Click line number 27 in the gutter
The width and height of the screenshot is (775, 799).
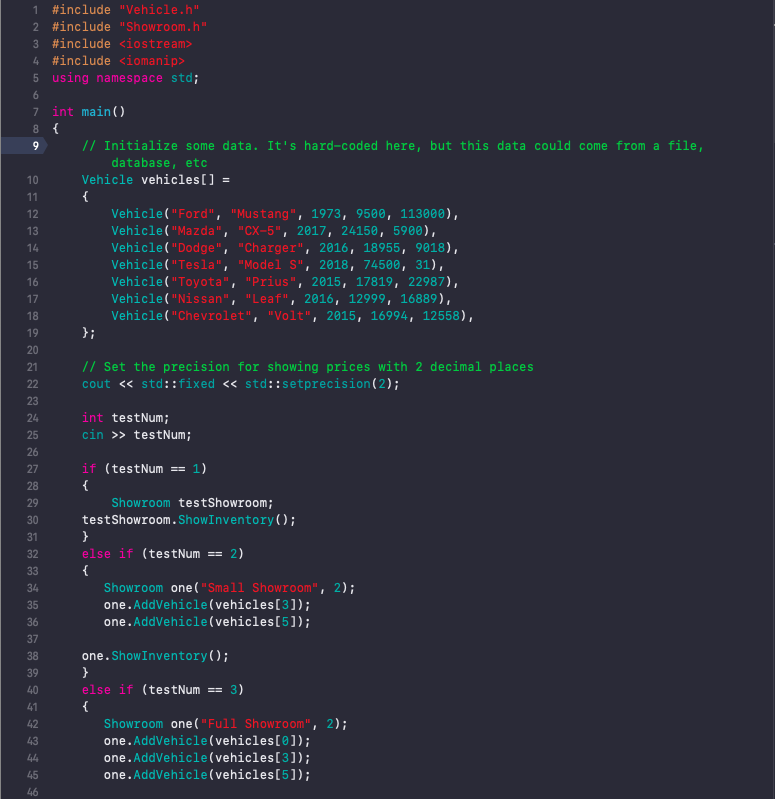[33, 469]
